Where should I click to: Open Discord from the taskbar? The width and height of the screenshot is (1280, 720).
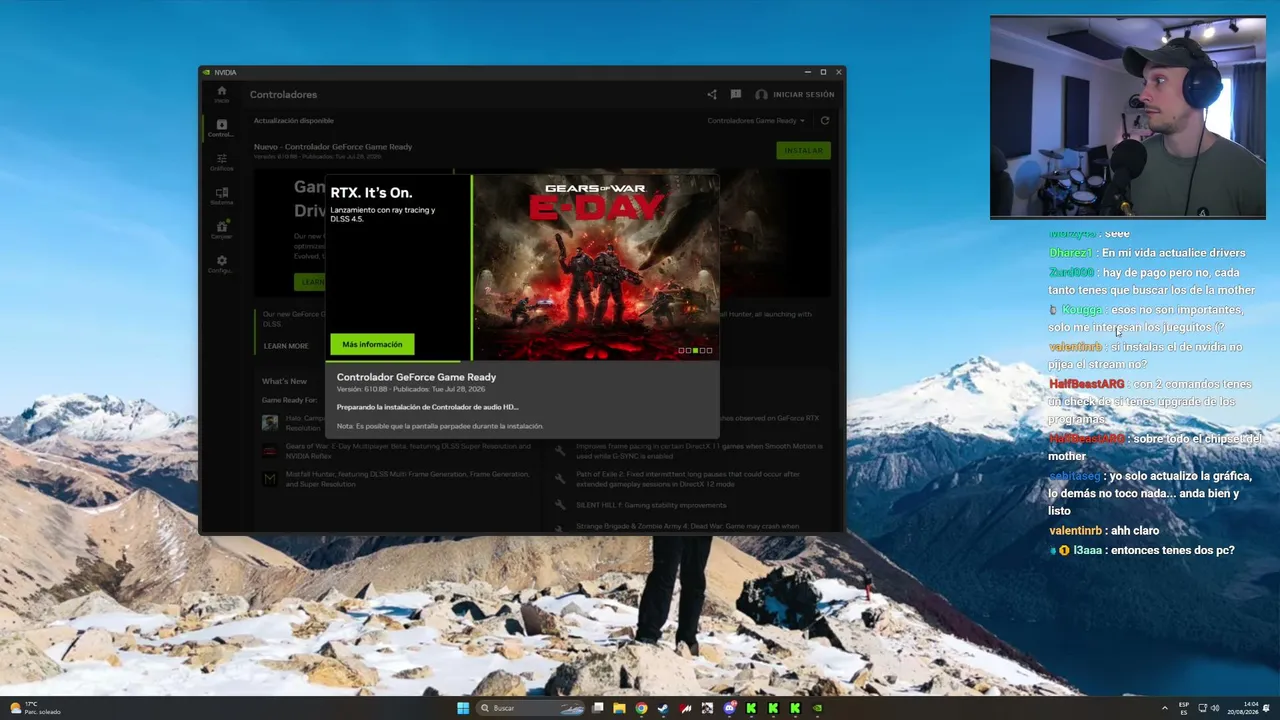729,708
